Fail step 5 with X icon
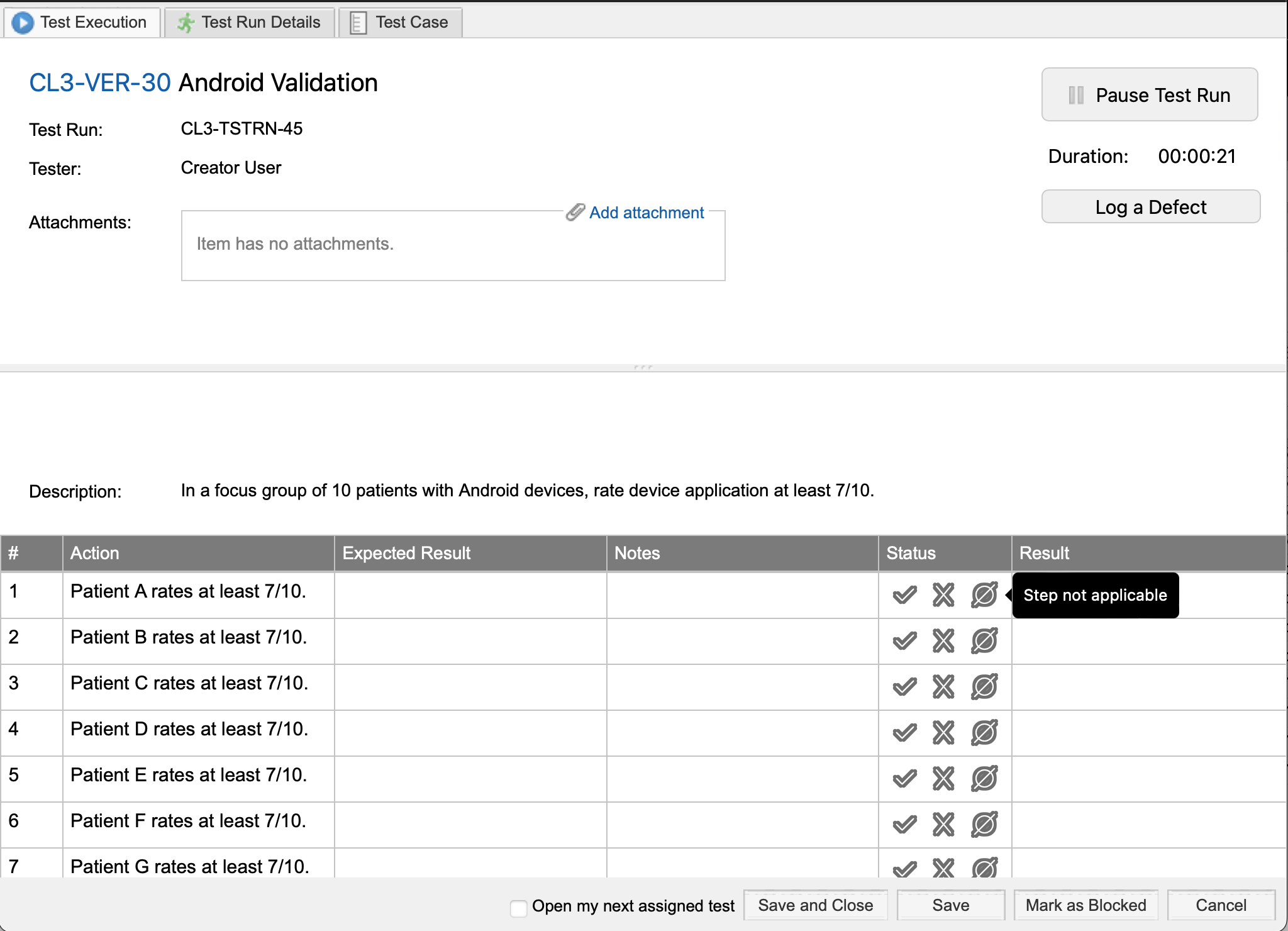Screen dimensions: 1288x931 tap(943, 779)
